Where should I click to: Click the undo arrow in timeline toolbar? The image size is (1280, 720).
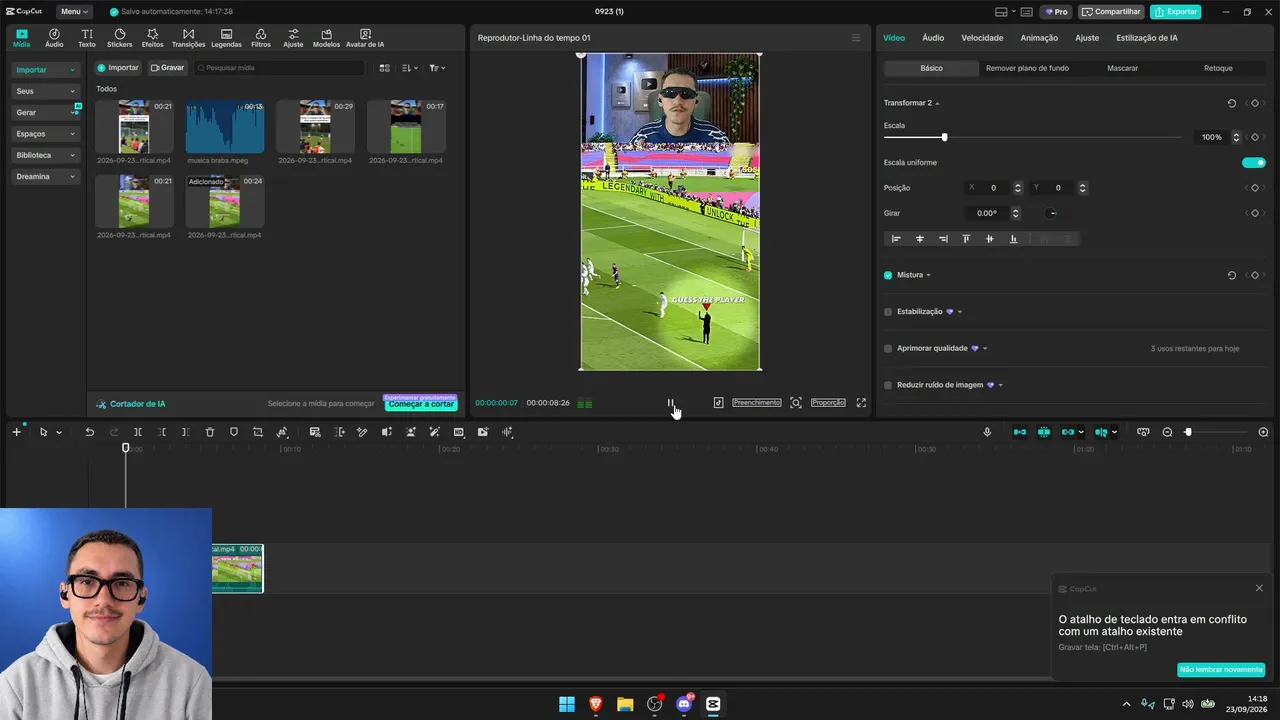(x=89, y=432)
